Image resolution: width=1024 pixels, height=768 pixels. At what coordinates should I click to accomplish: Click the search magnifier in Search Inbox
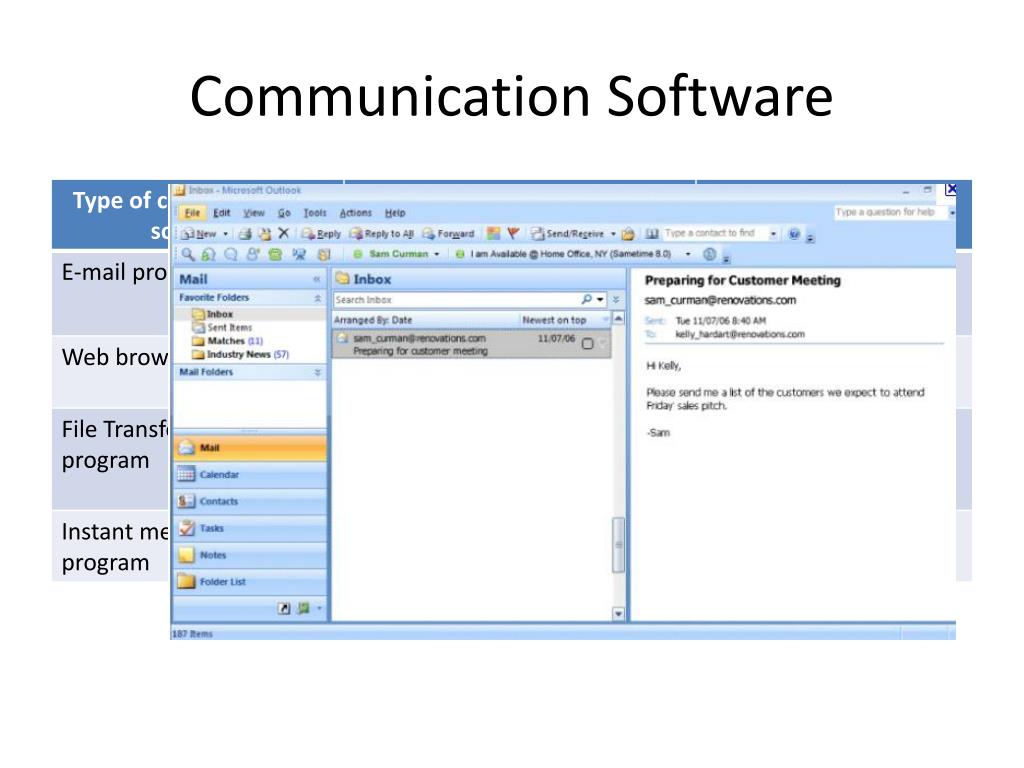pos(586,299)
